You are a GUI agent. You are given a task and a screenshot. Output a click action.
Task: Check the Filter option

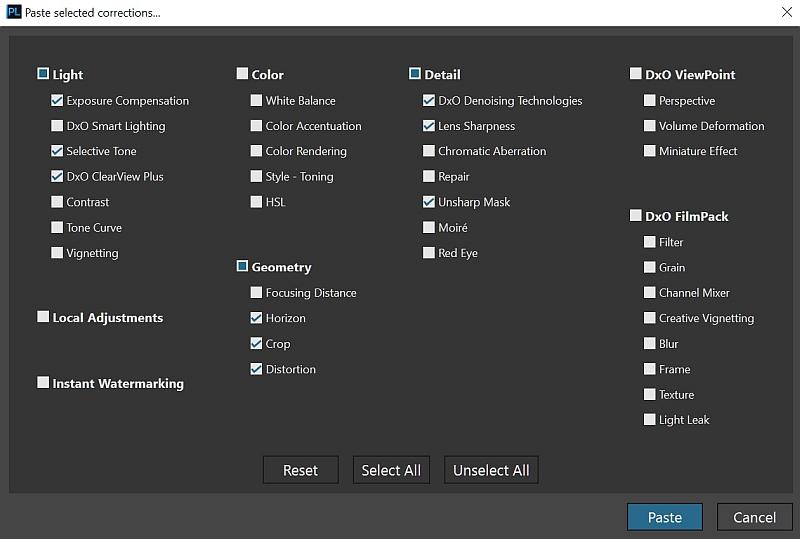(x=649, y=241)
